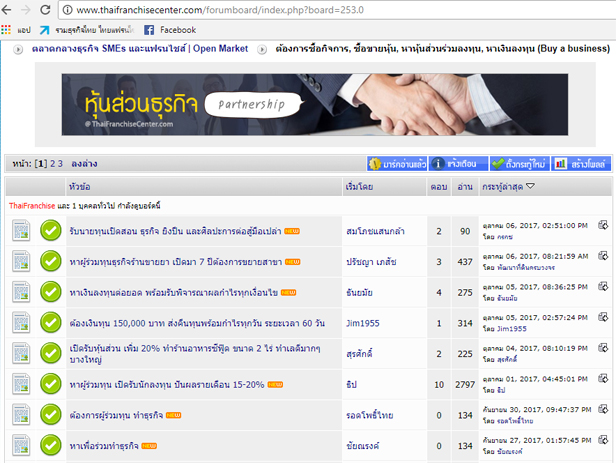Click green check icon on 90-views row

(51, 231)
